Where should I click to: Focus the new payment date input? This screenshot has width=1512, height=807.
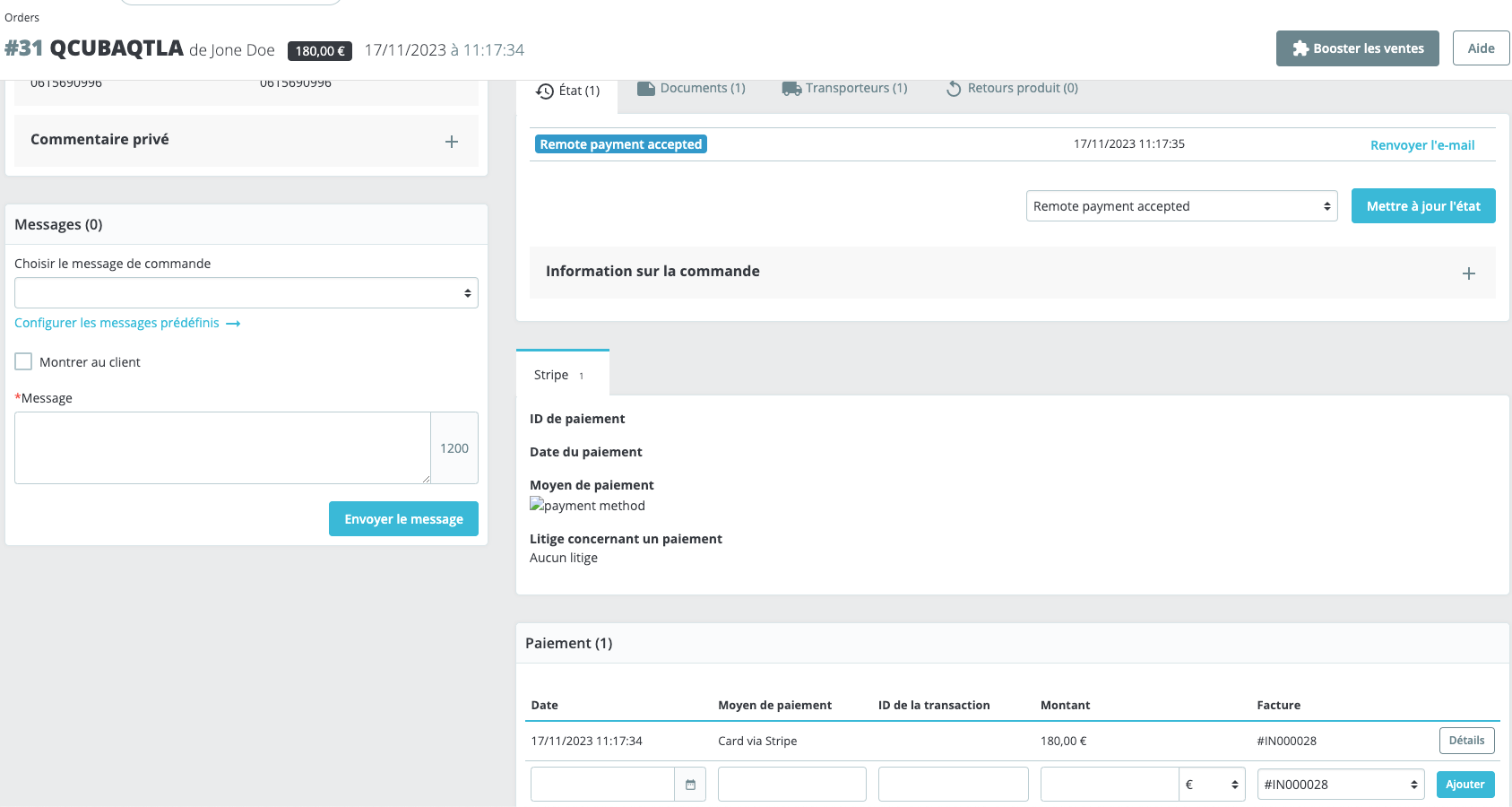coord(602,785)
